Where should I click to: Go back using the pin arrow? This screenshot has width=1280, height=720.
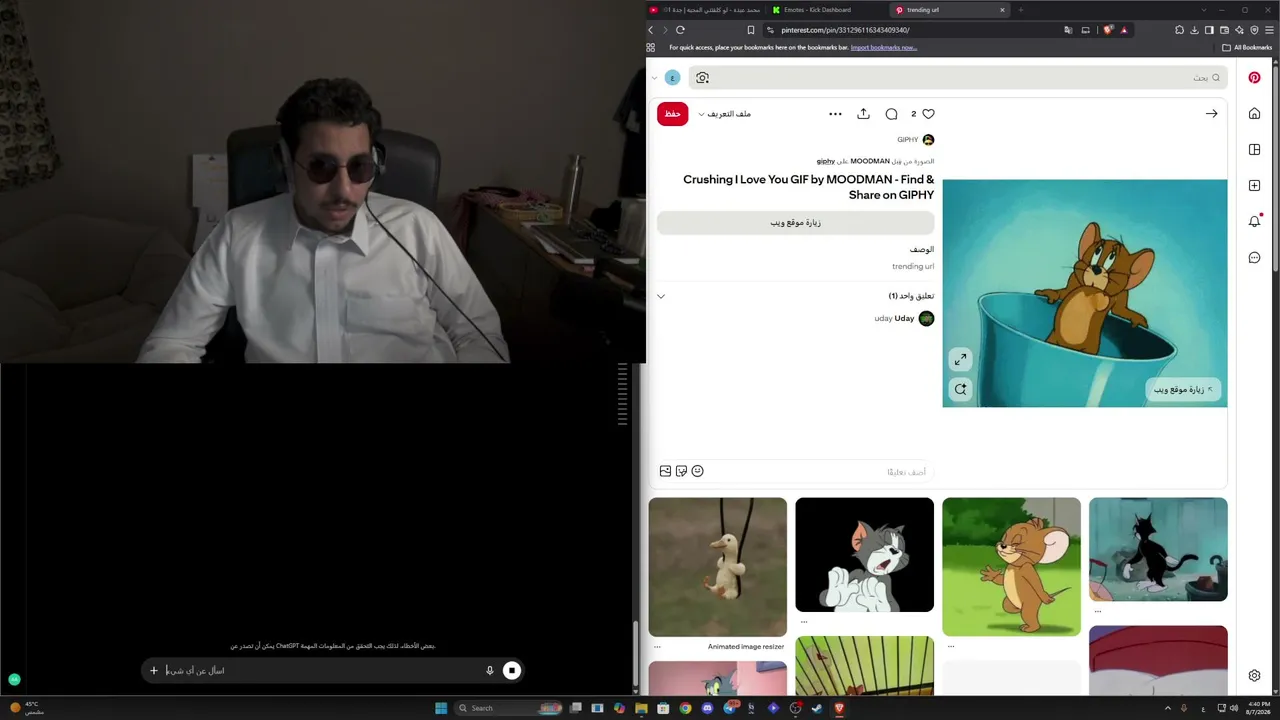click(1211, 114)
